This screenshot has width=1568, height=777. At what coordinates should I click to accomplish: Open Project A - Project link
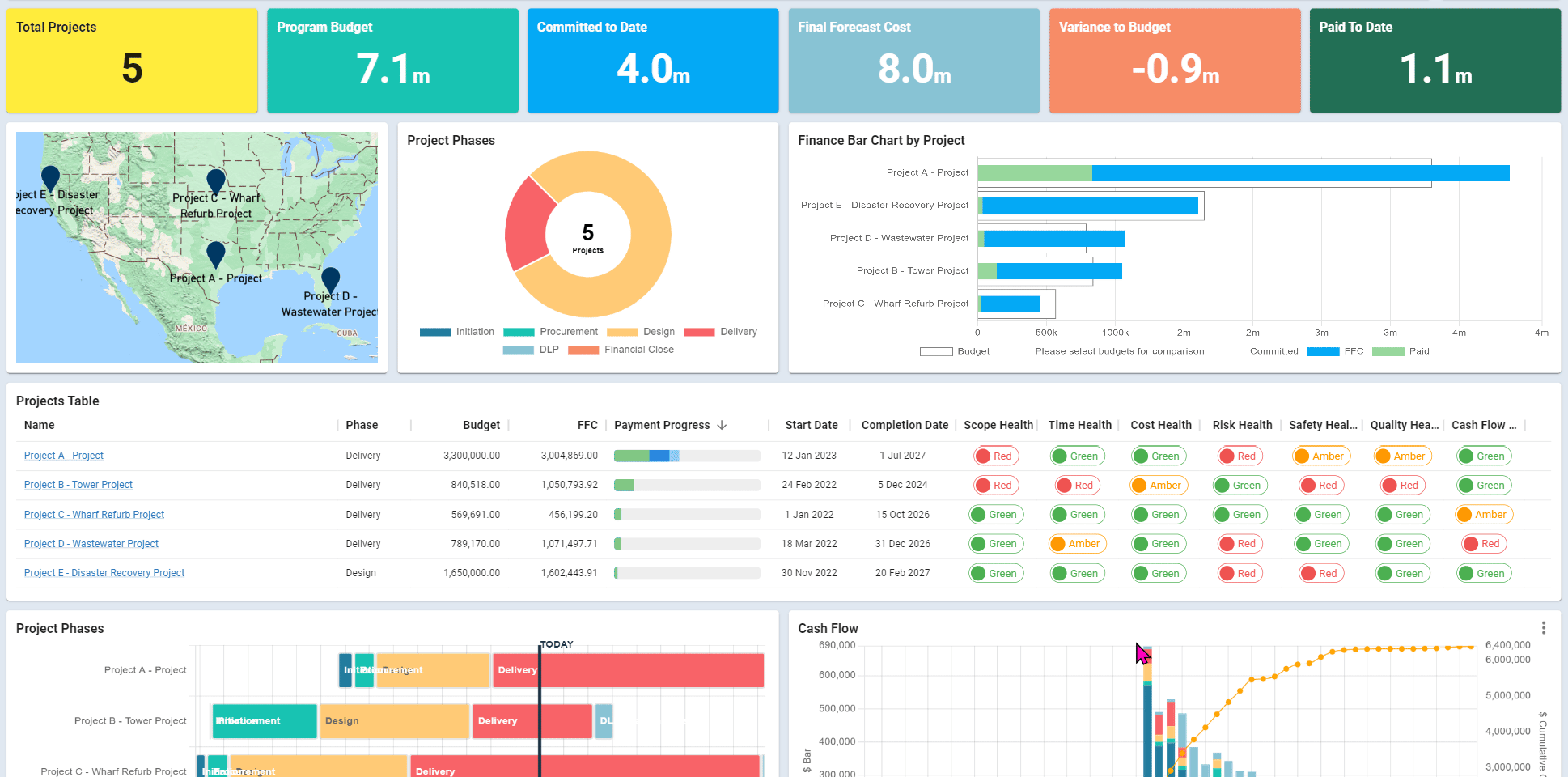(64, 456)
